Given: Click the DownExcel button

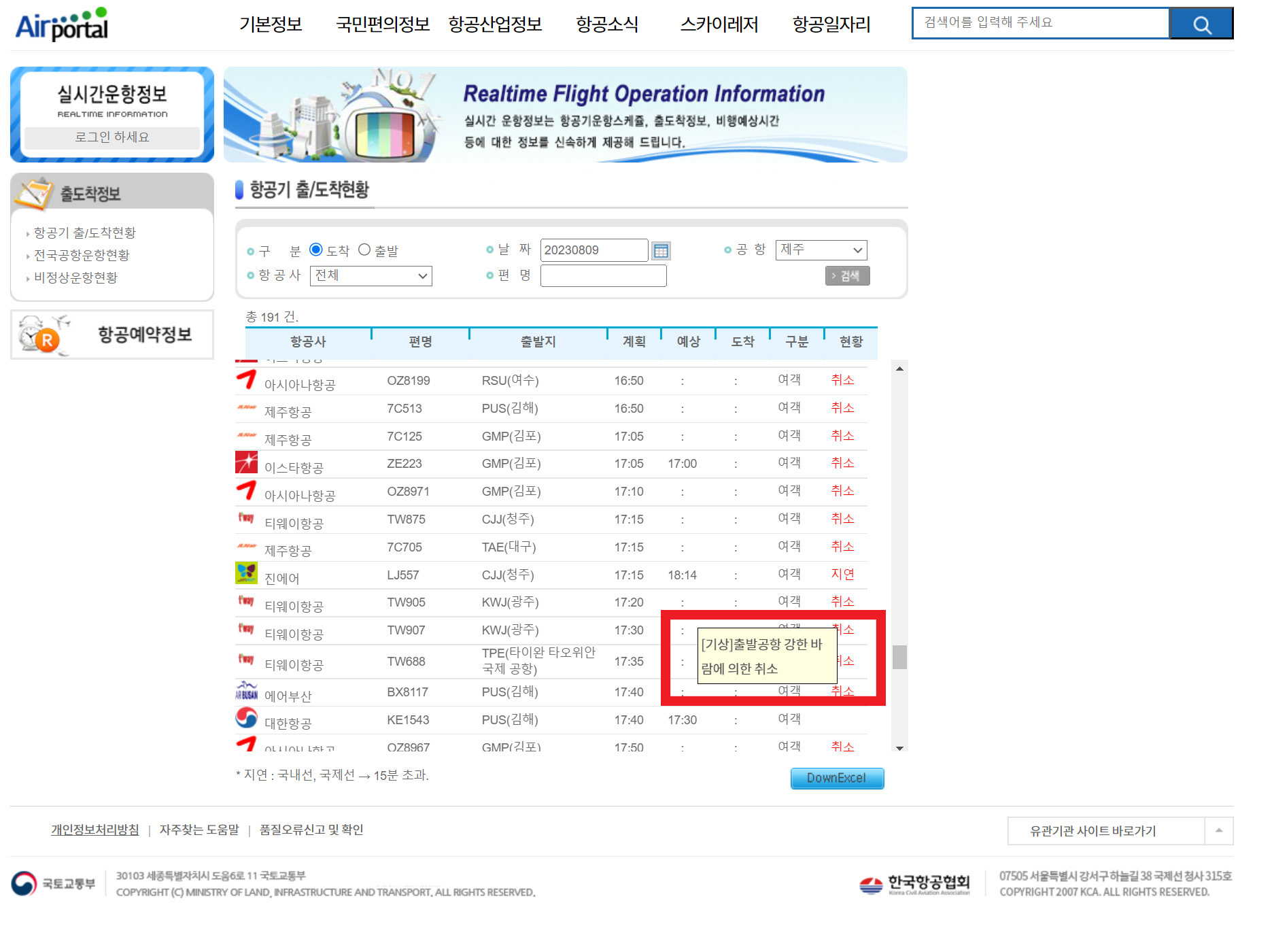Looking at the screenshot, I should point(837,778).
